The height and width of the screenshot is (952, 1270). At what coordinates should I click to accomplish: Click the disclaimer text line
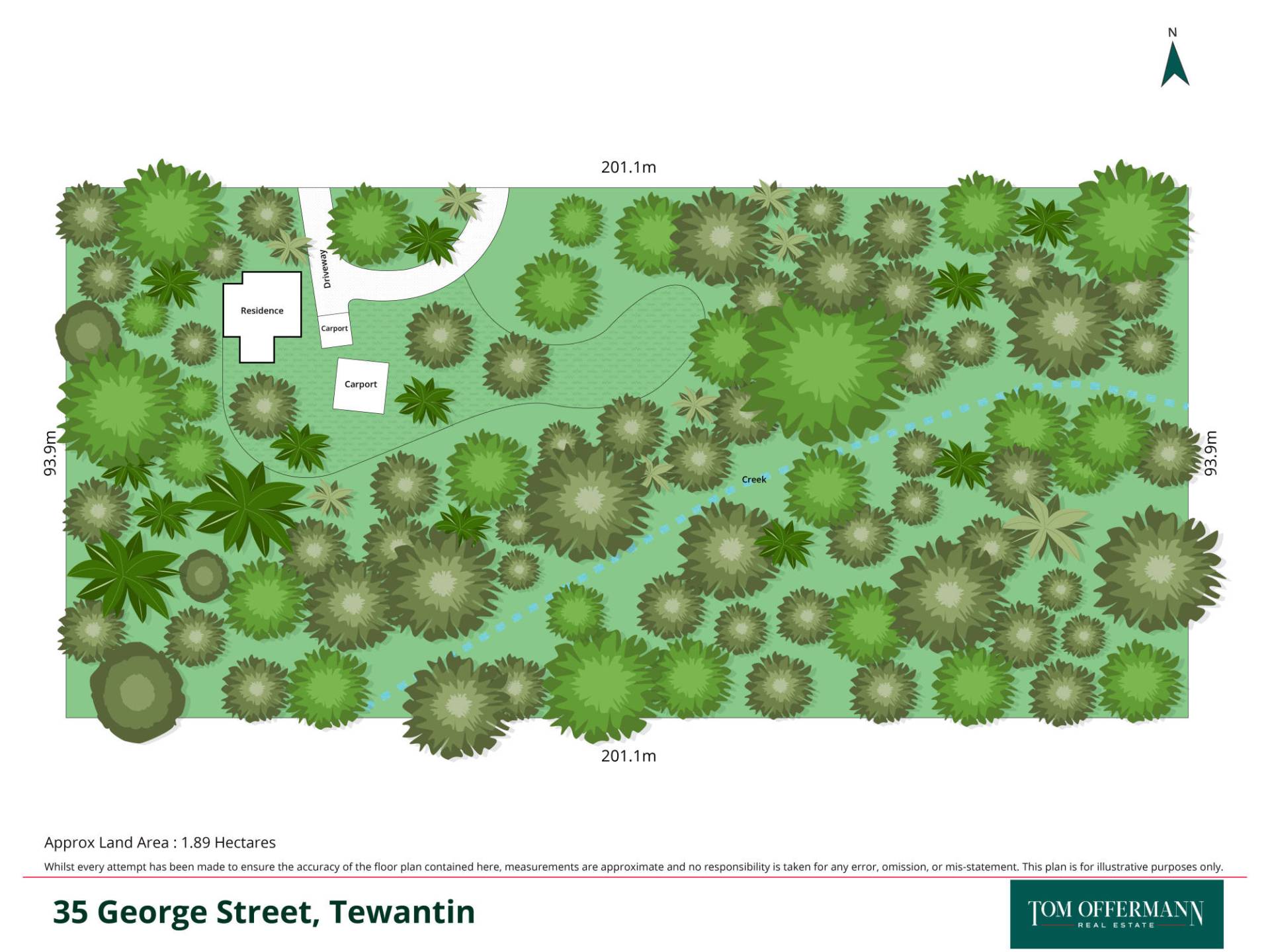633,867
